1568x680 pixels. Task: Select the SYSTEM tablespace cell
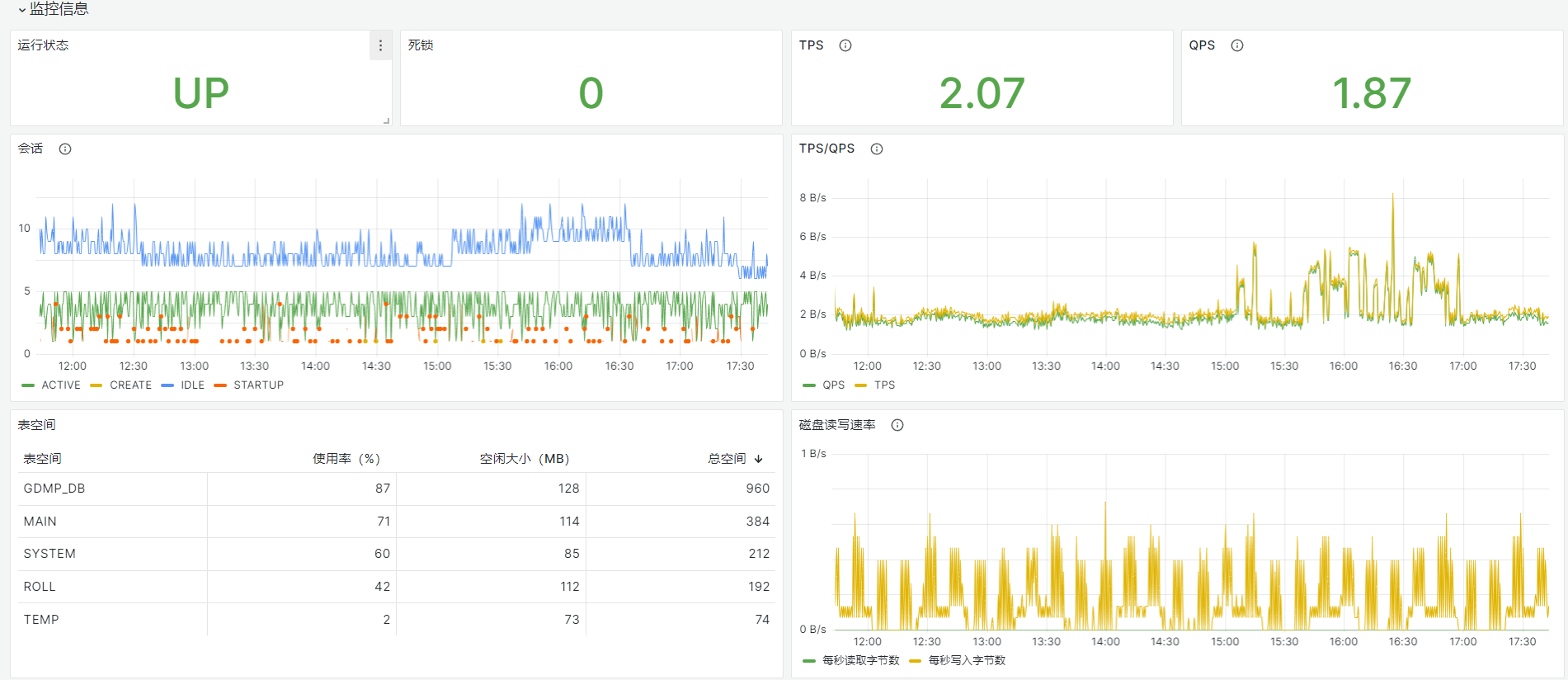112,554
